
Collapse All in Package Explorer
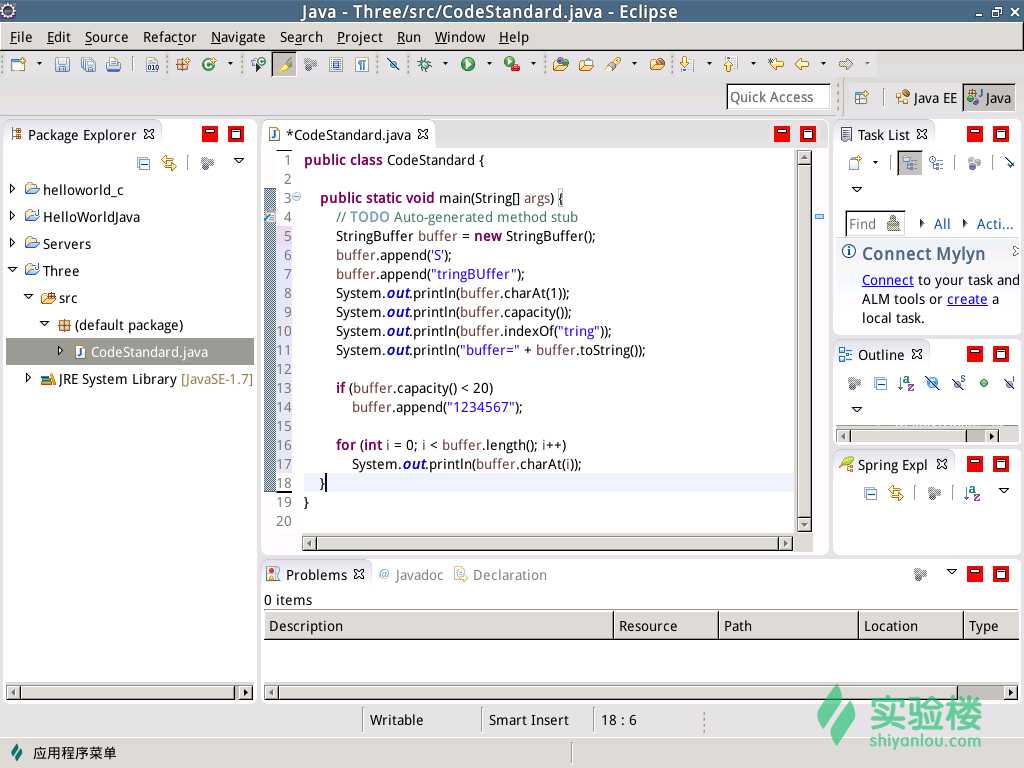(x=144, y=163)
